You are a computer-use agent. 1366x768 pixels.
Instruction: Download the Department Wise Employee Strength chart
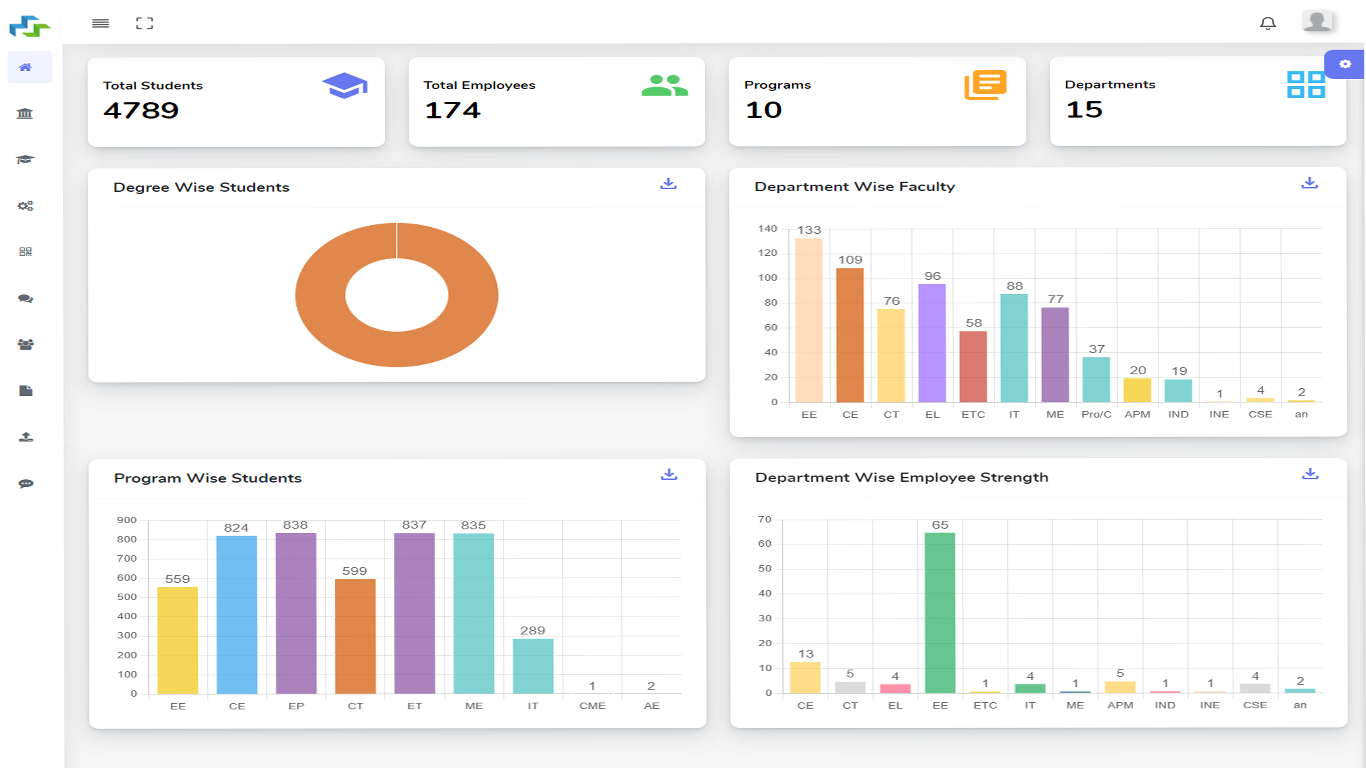coord(1310,474)
